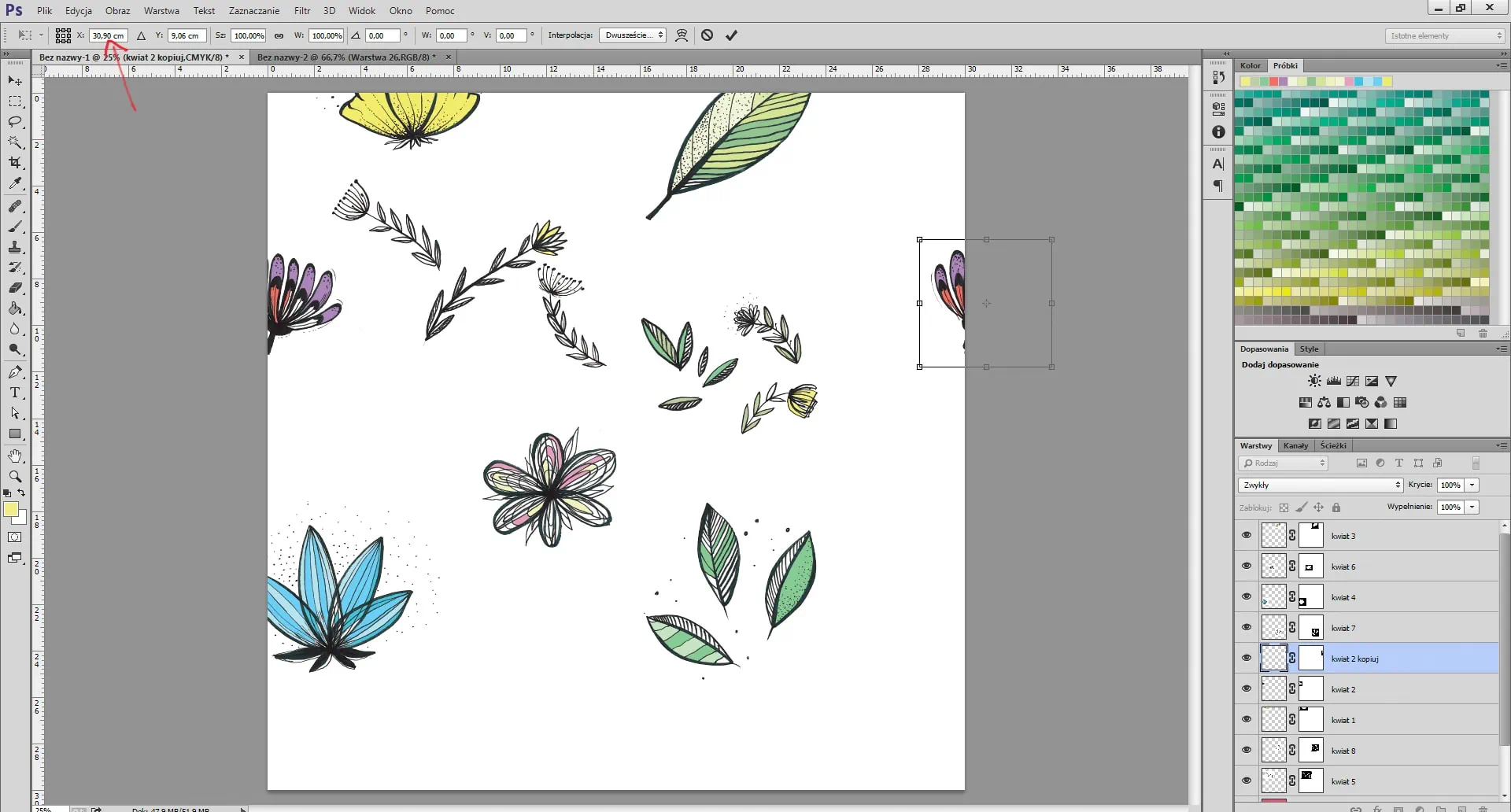Click the foreground yellow color swatch

pos(11,510)
